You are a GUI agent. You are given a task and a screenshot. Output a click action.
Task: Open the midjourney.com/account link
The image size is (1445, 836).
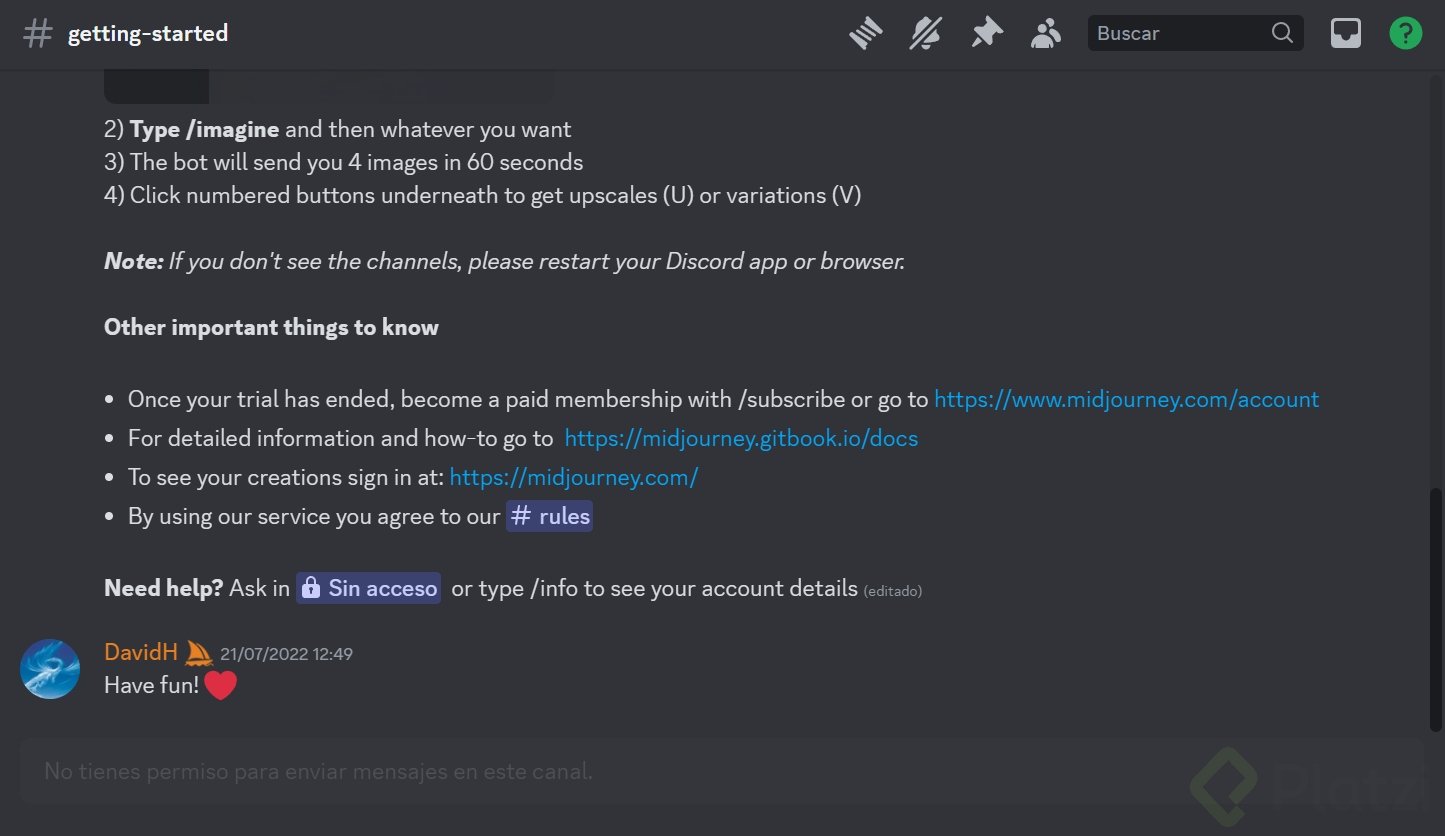coord(1126,400)
